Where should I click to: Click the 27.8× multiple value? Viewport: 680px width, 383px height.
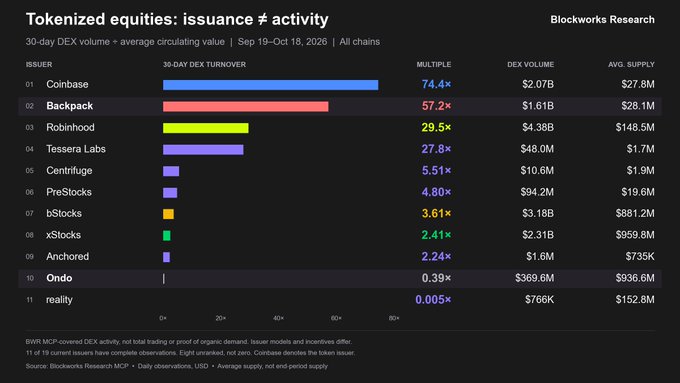click(436, 149)
